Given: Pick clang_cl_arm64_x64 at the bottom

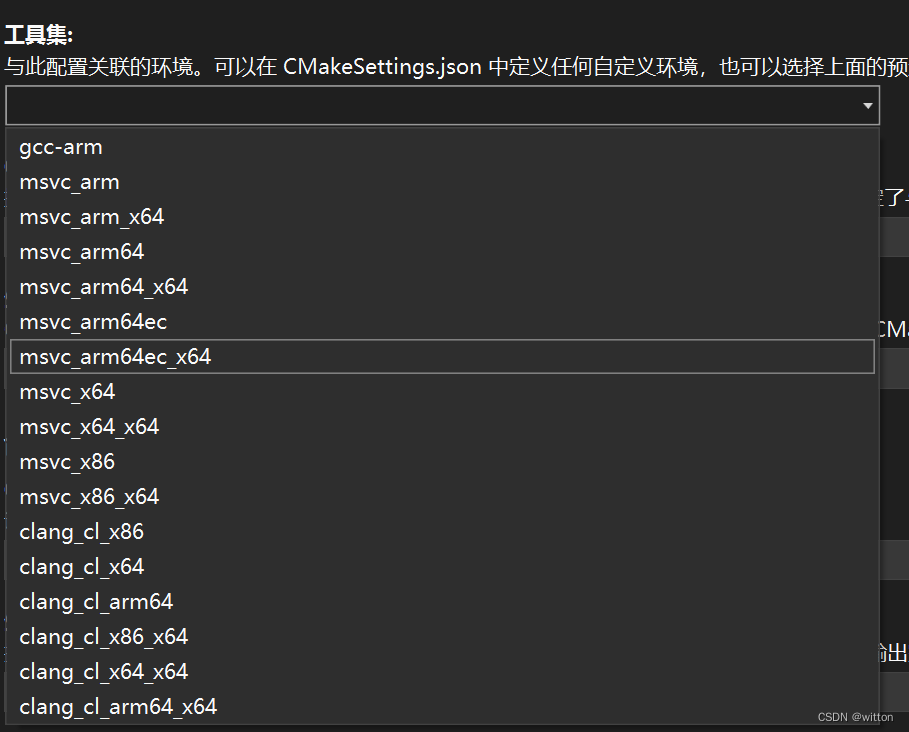Looking at the screenshot, I should 118,705.
